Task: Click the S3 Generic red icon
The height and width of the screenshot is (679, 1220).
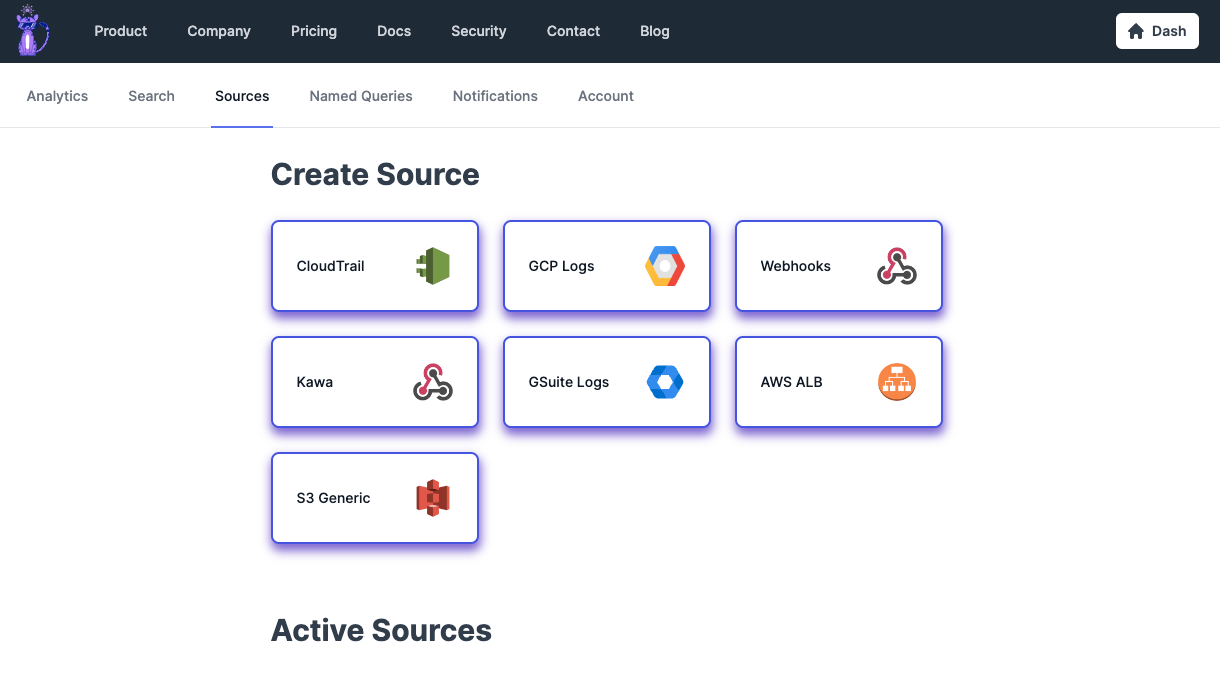Action: tap(433, 498)
